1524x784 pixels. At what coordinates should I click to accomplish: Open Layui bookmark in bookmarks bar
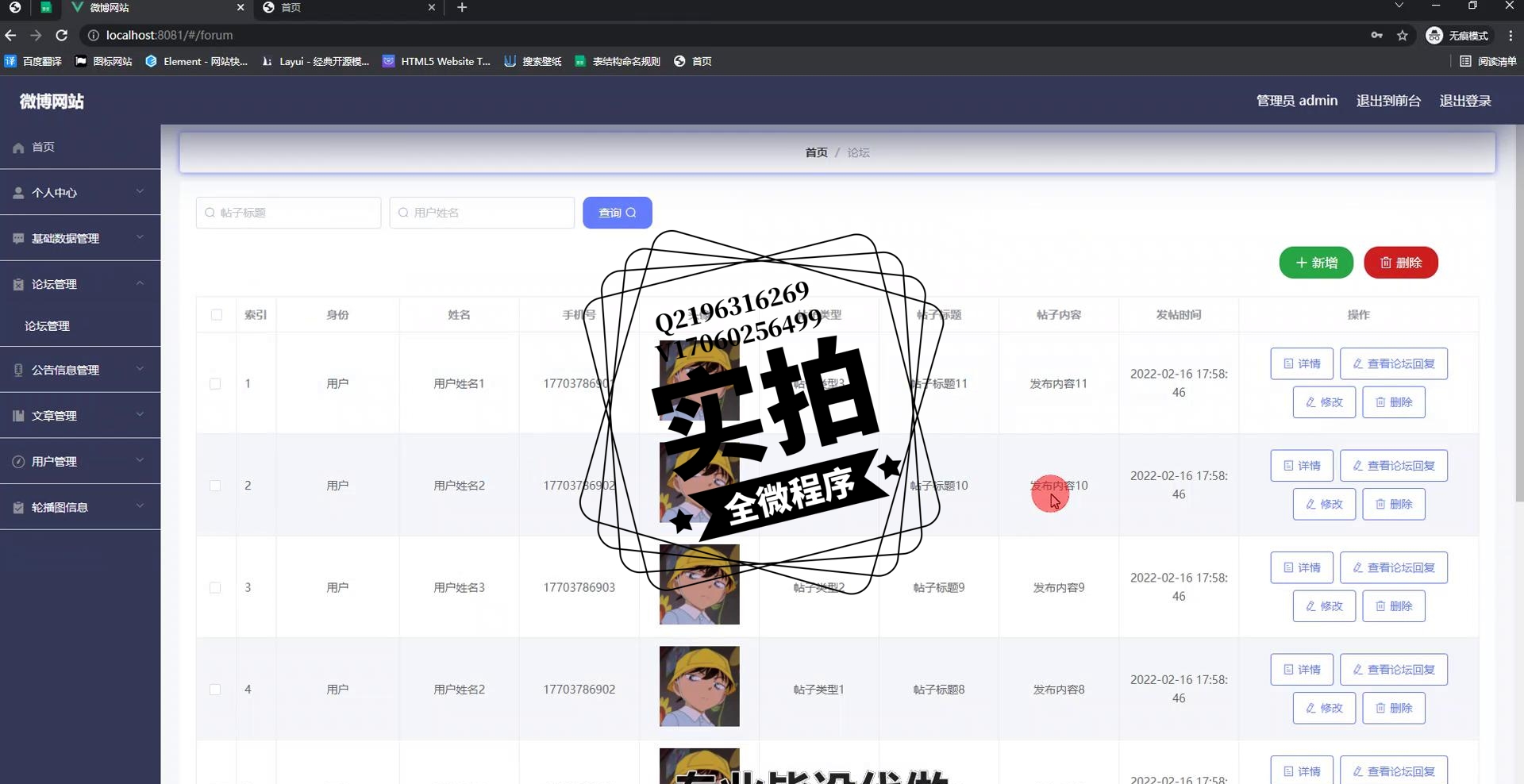(316, 61)
